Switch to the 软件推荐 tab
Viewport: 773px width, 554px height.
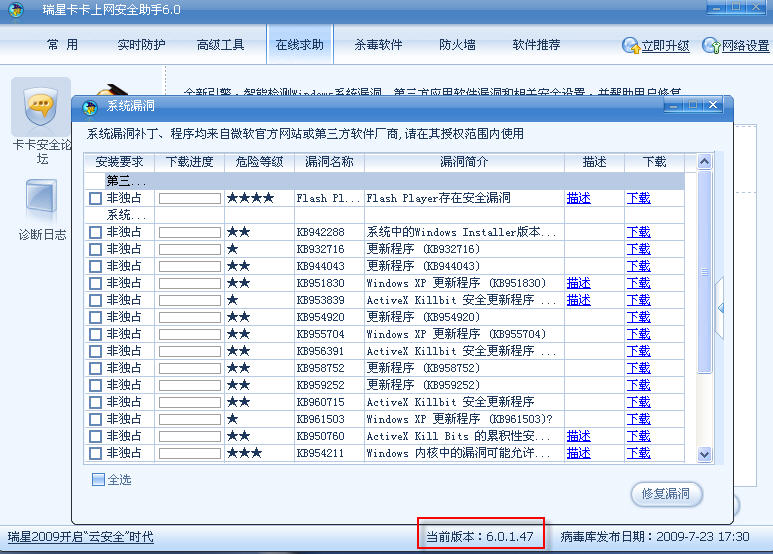tap(536, 45)
